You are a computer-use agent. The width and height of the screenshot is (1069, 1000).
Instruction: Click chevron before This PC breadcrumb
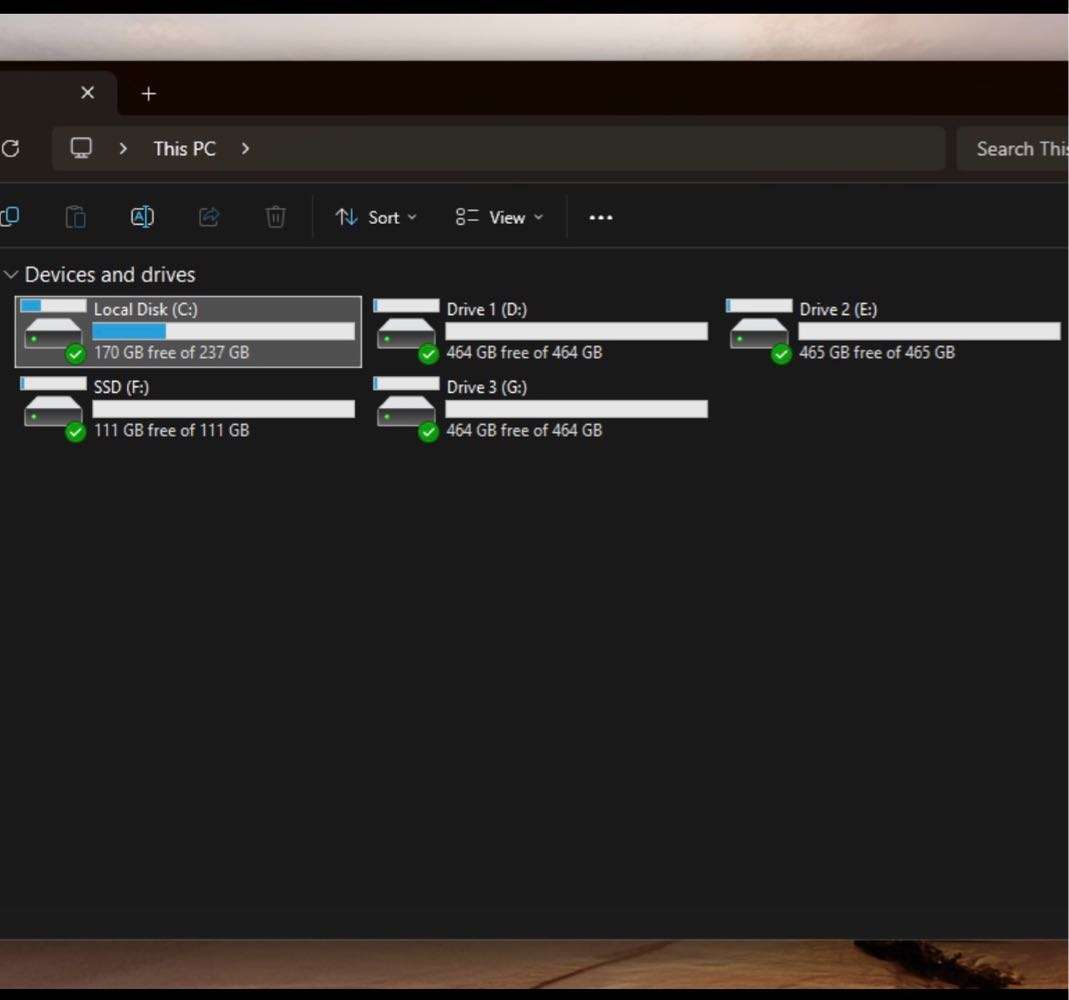point(123,149)
